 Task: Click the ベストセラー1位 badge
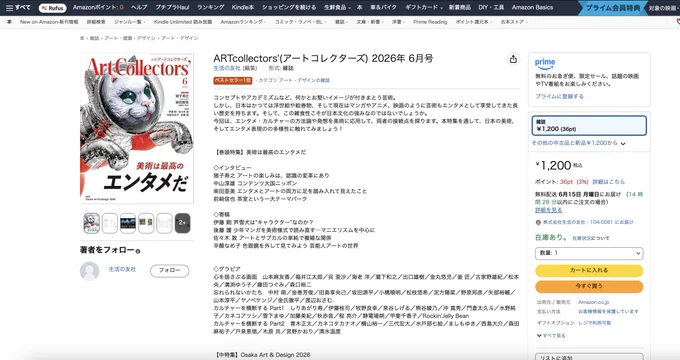click(232, 80)
